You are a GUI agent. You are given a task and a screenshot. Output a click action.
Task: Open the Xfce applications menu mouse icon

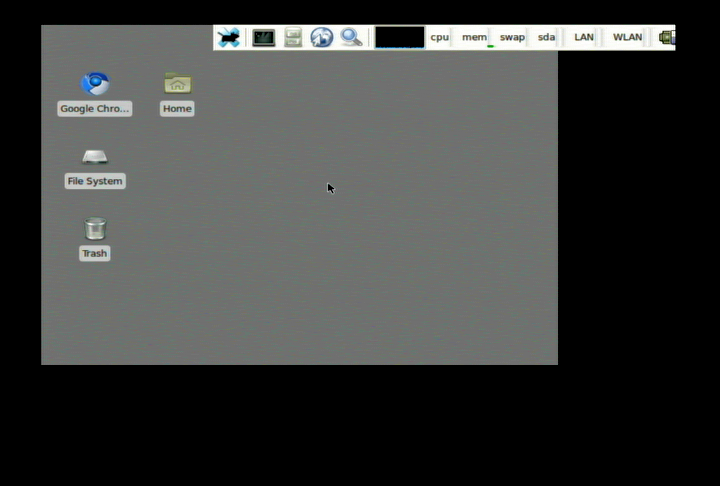point(229,38)
